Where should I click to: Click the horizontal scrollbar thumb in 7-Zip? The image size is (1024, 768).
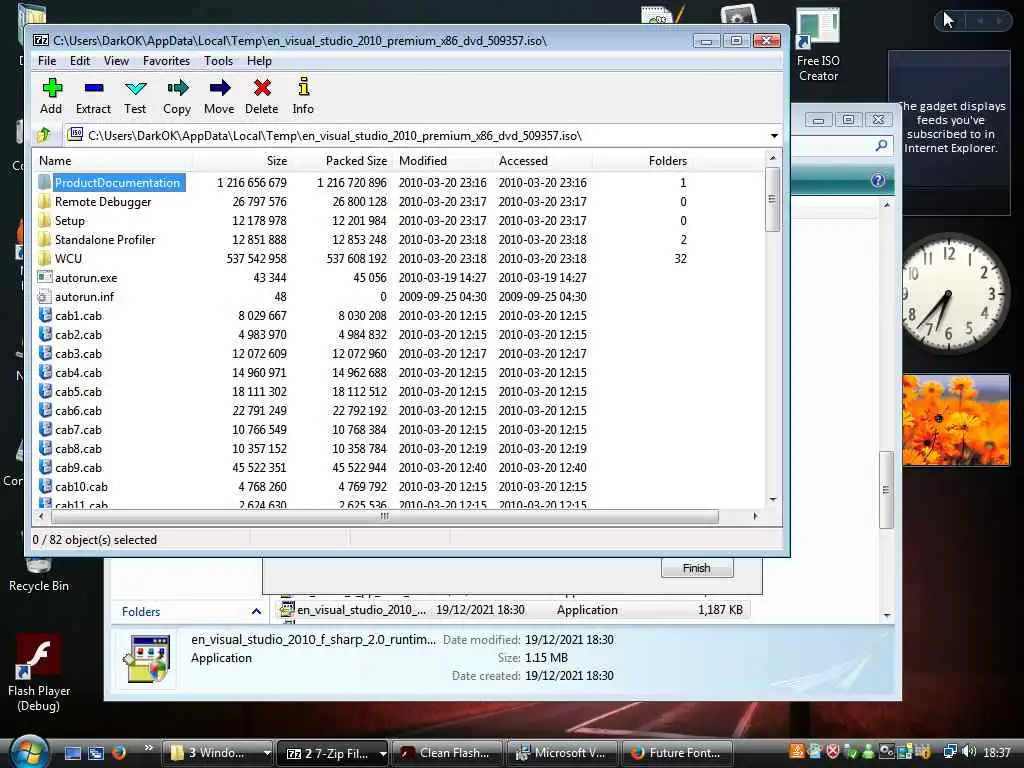tap(385, 517)
